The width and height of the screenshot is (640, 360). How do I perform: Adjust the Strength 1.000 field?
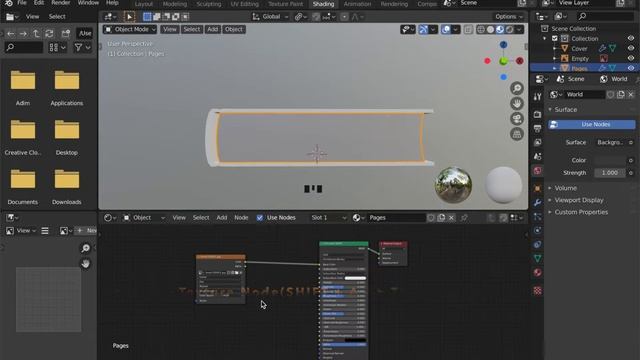(x=610, y=173)
